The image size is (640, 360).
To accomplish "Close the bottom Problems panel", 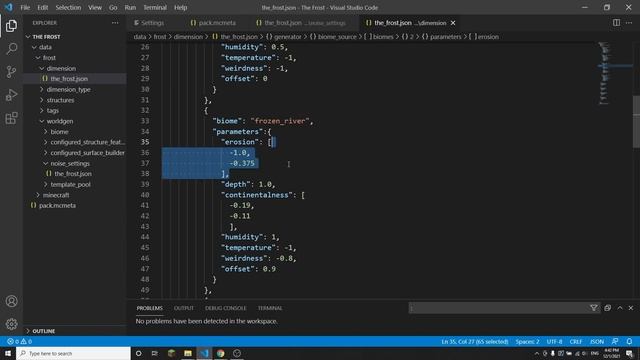I will pos(631,308).
